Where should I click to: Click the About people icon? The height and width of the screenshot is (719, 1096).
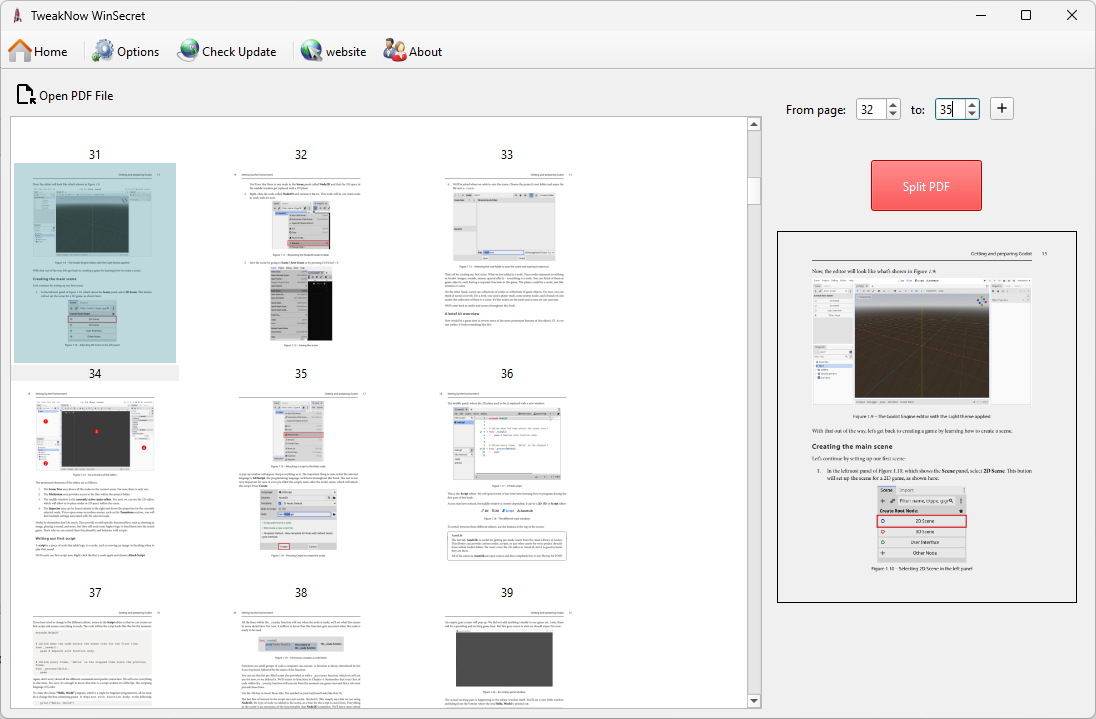pyautogui.click(x=394, y=51)
